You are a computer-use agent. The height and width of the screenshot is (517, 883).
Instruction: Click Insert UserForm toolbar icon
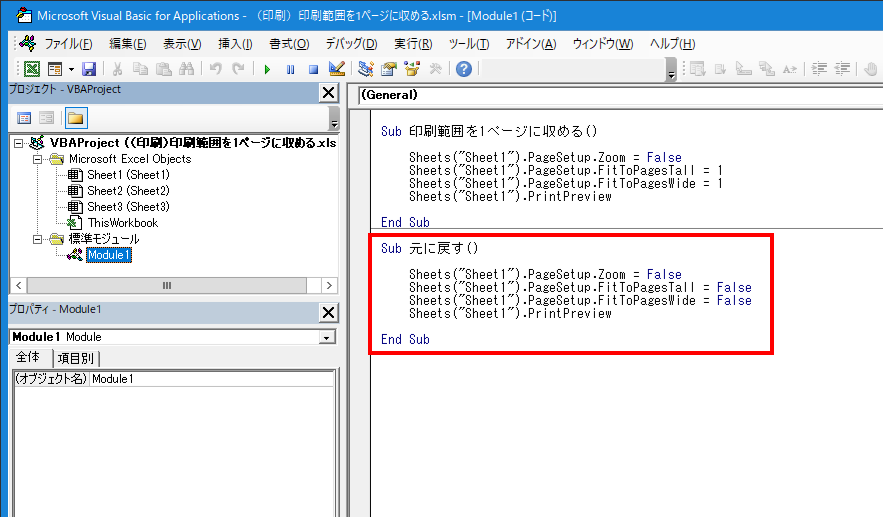[x=55, y=69]
